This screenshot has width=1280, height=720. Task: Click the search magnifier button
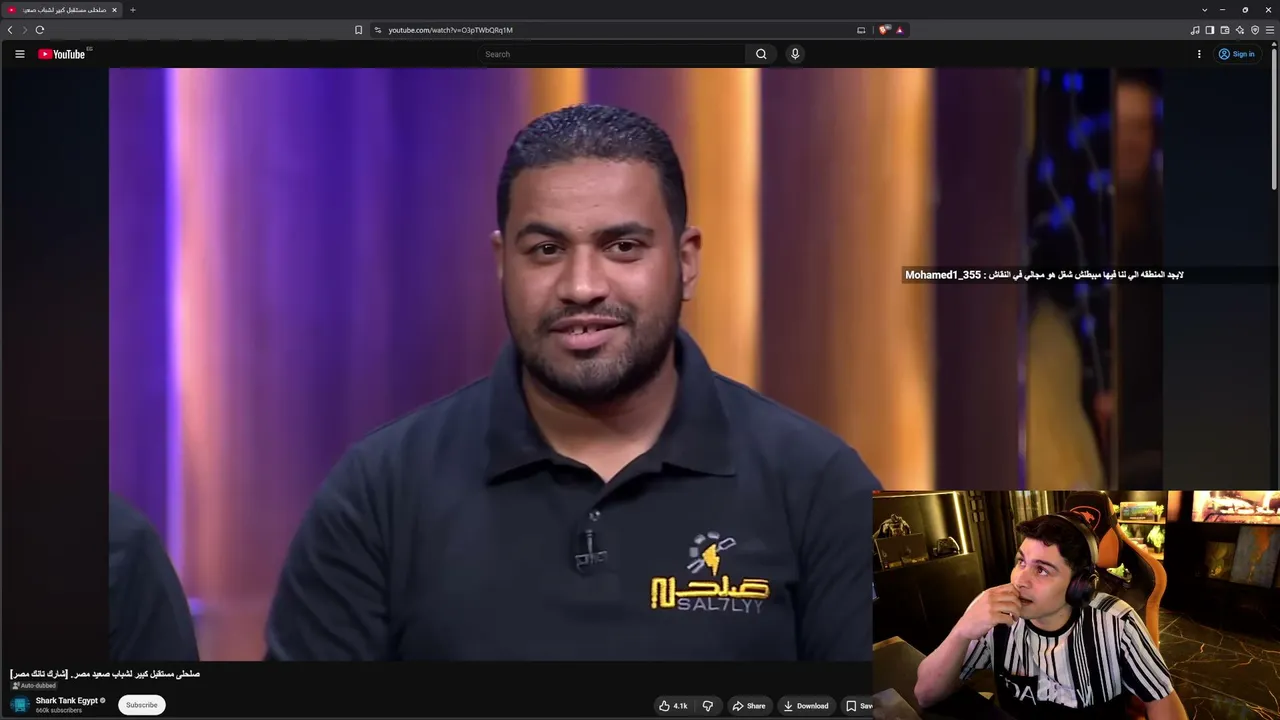coord(761,54)
